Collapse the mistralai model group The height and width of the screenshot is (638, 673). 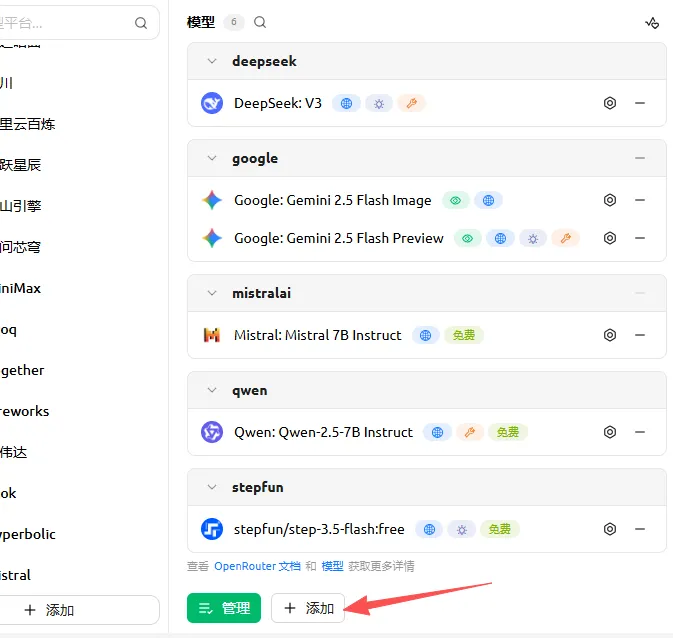click(212, 293)
